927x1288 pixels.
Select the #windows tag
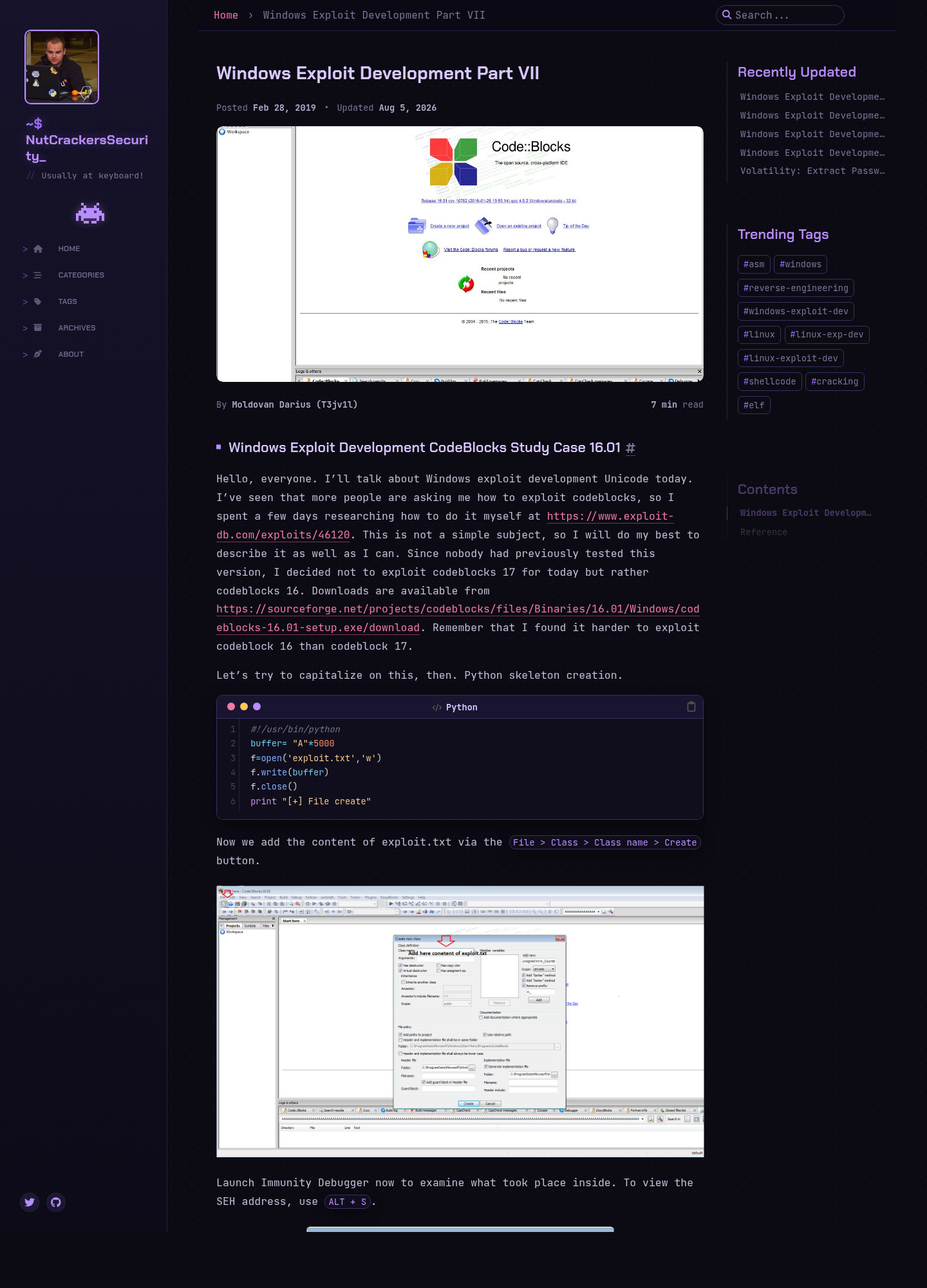(x=800, y=264)
